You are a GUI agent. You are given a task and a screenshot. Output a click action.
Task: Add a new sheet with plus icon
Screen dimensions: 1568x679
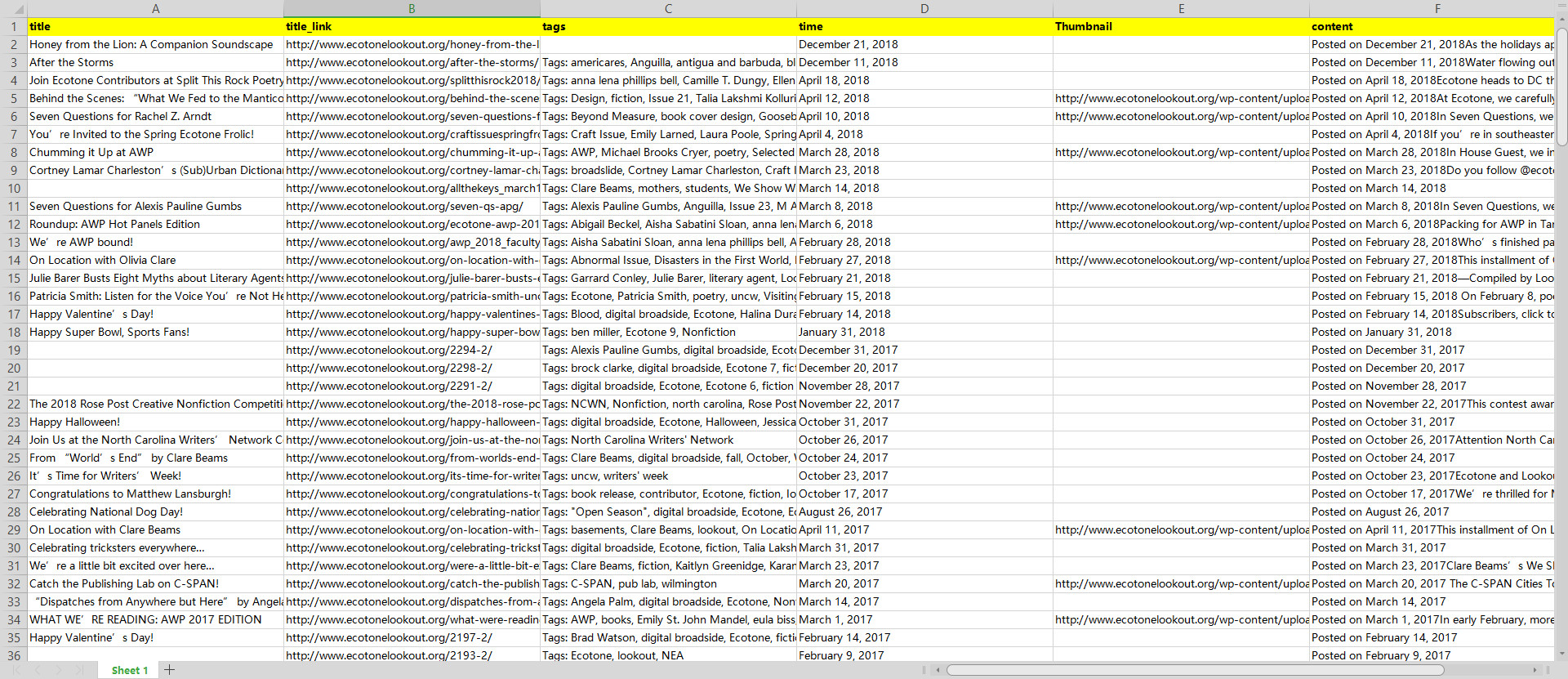[x=169, y=670]
